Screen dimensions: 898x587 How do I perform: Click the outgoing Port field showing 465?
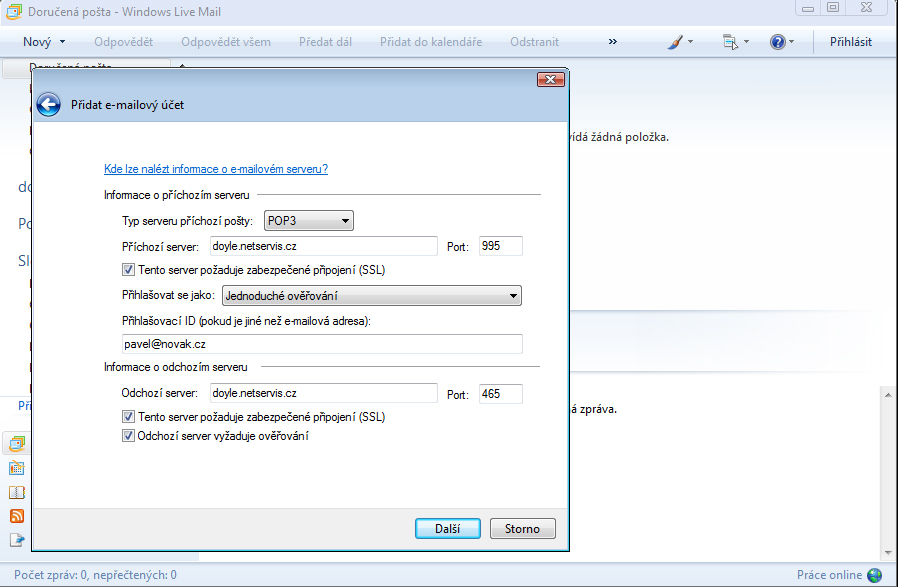tap(501, 393)
